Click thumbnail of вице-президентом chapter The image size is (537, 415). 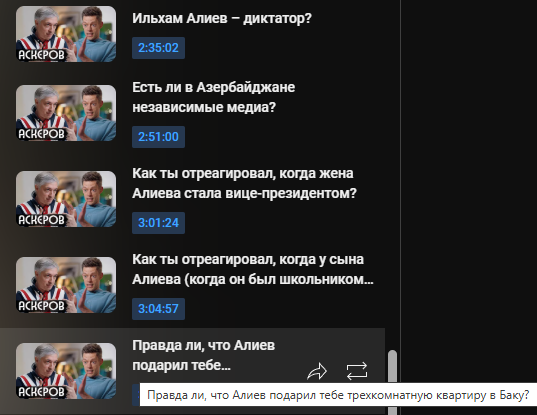(66, 199)
